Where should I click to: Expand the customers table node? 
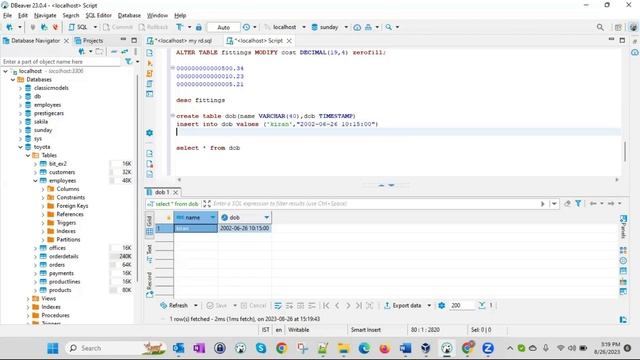pos(36,172)
